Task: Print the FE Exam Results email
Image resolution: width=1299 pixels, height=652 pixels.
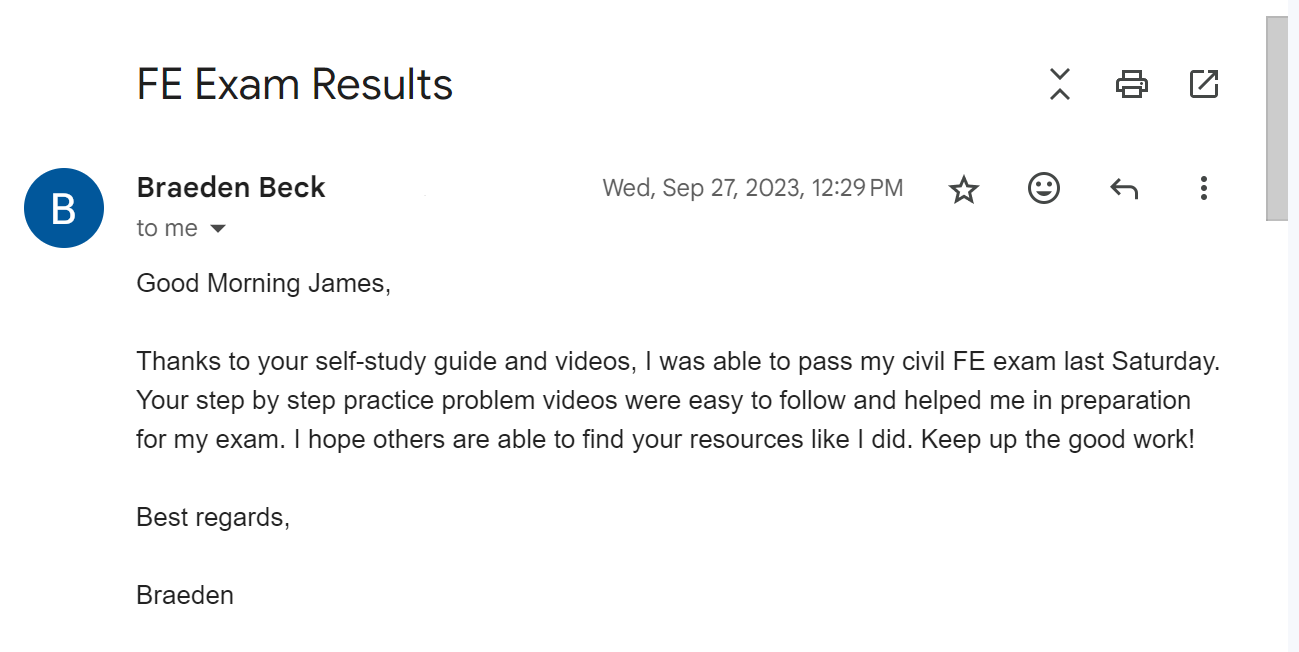Action: 1132,84
